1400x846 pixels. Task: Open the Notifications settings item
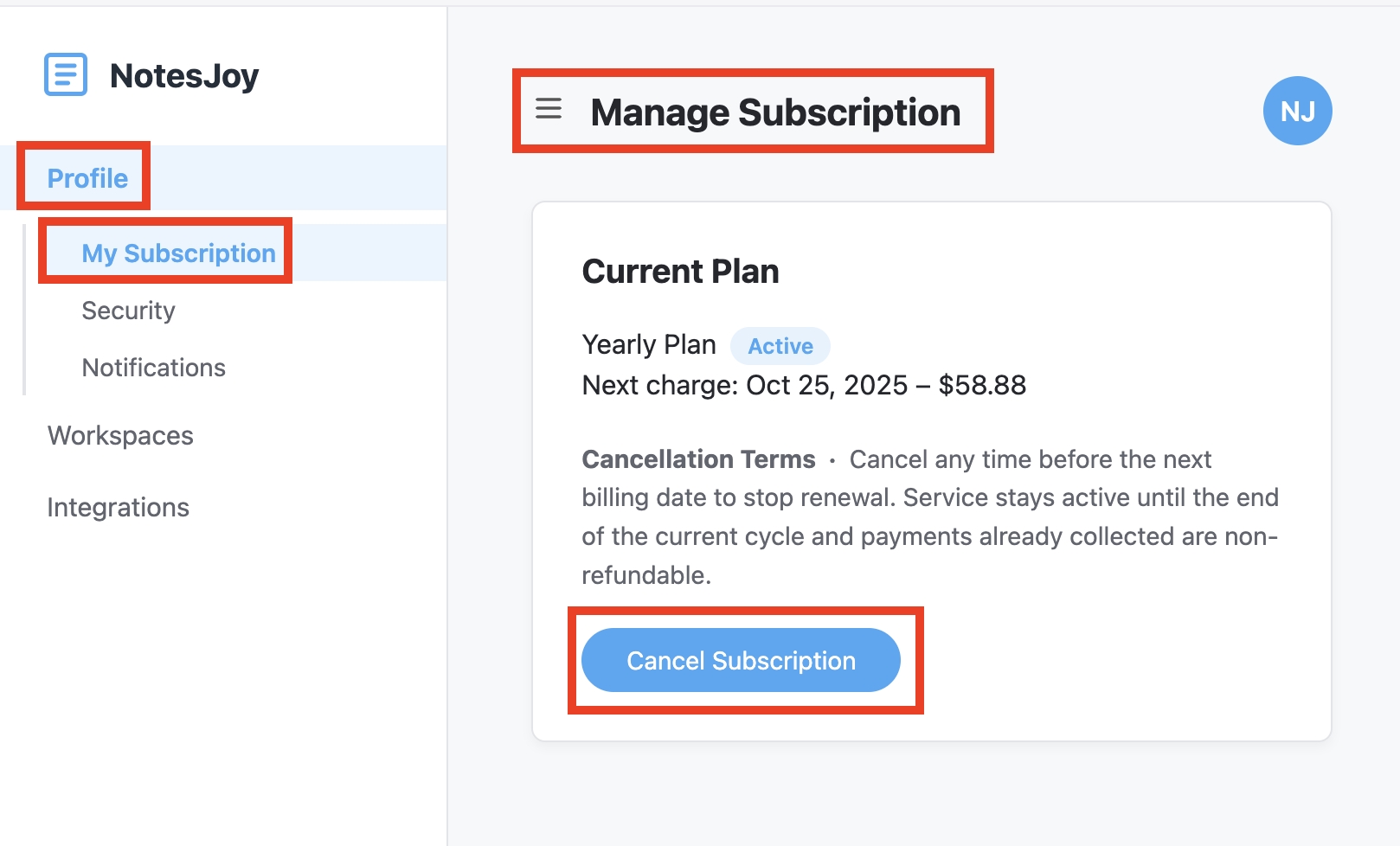pyautogui.click(x=153, y=368)
